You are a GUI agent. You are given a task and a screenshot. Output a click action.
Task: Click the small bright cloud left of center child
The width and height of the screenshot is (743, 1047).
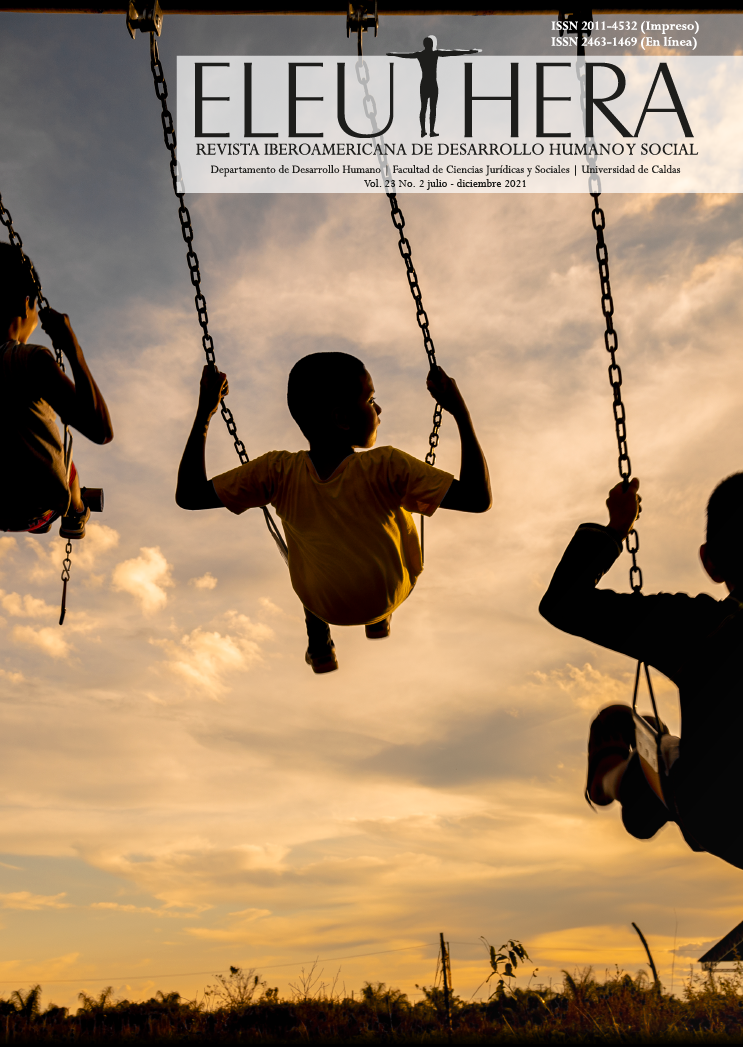coord(143,577)
